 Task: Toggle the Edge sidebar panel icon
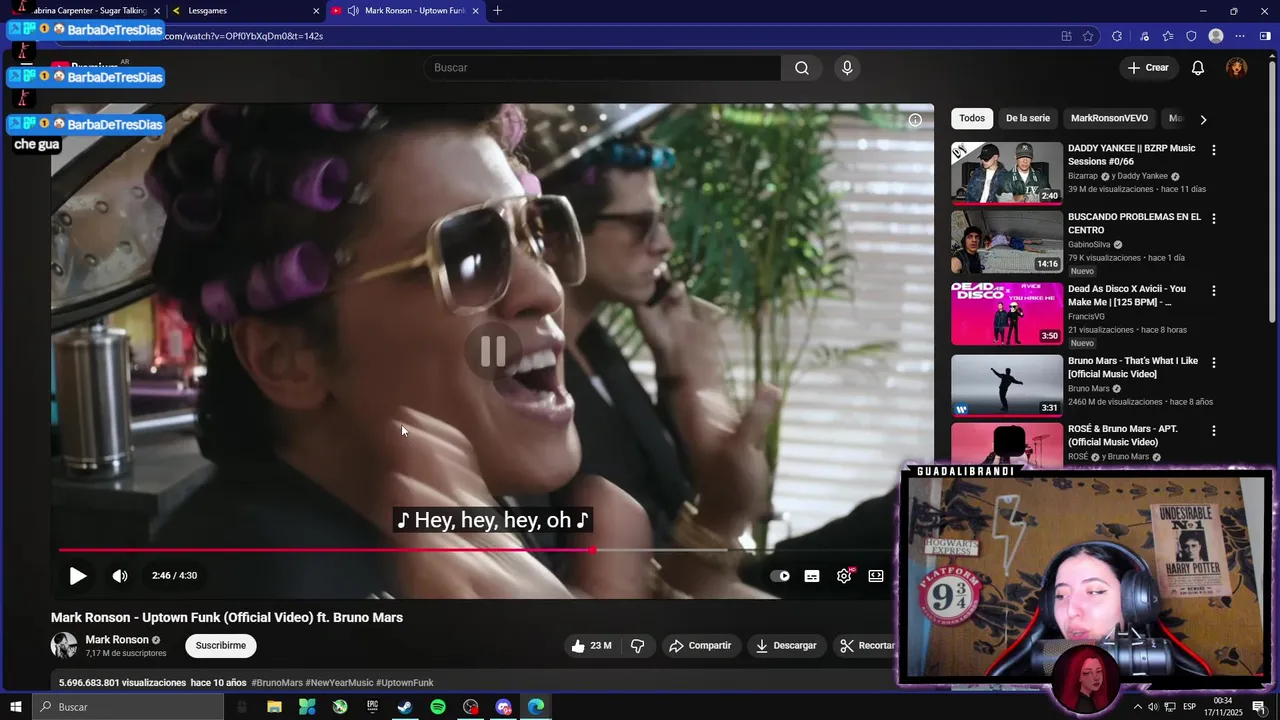(x=1265, y=36)
